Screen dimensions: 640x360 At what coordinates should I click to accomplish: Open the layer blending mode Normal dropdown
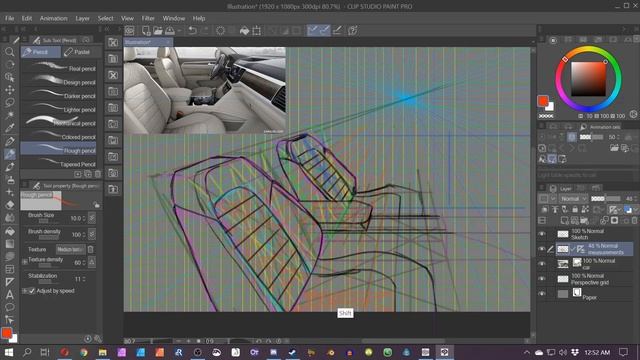(x=573, y=199)
